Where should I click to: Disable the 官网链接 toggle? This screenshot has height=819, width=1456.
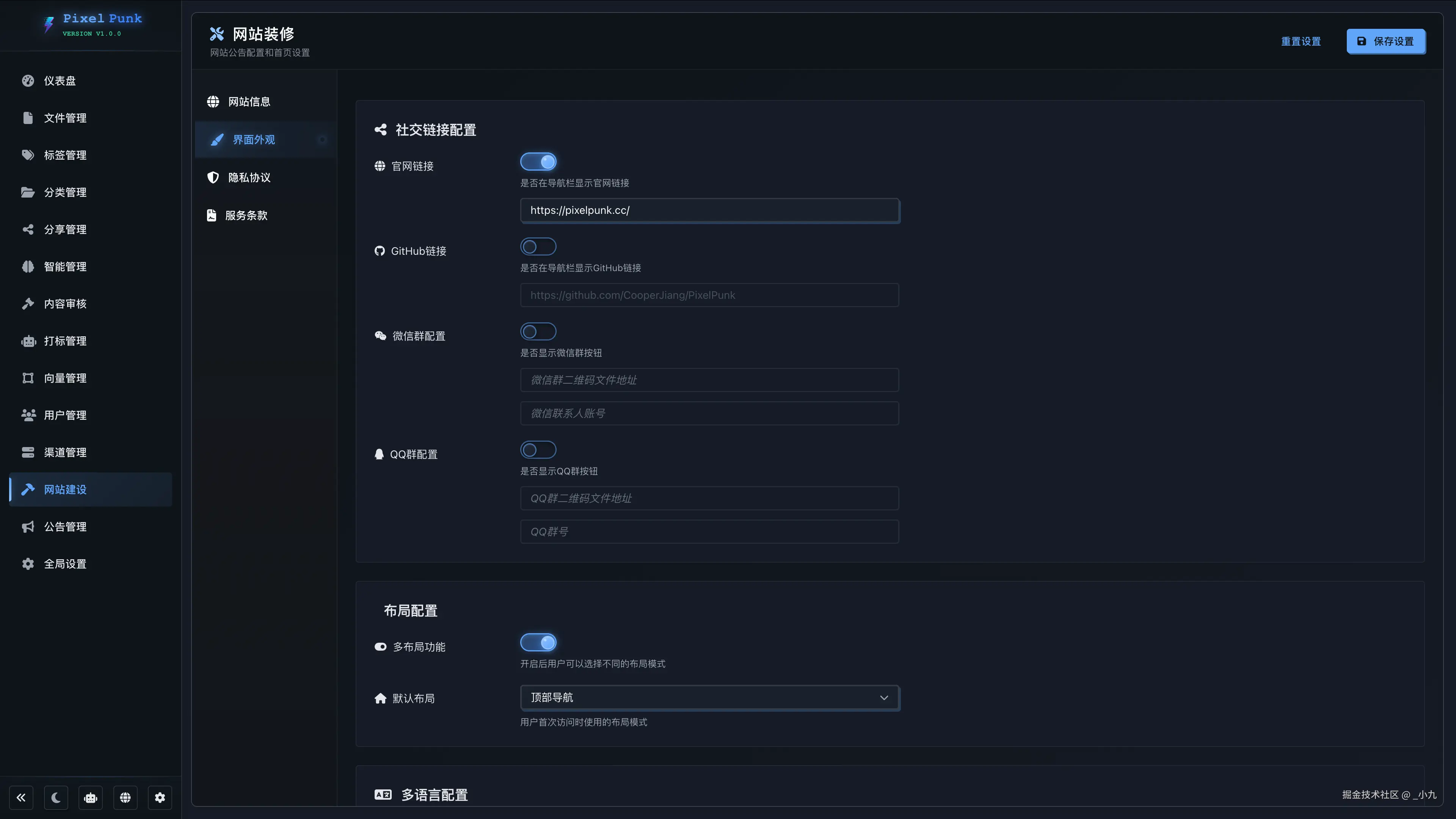click(x=538, y=162)
